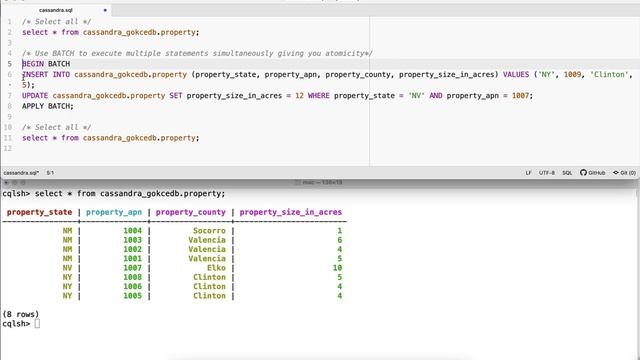
Task: Click the 'Use BATCH to execute' comment
Action: pos(197,53)
